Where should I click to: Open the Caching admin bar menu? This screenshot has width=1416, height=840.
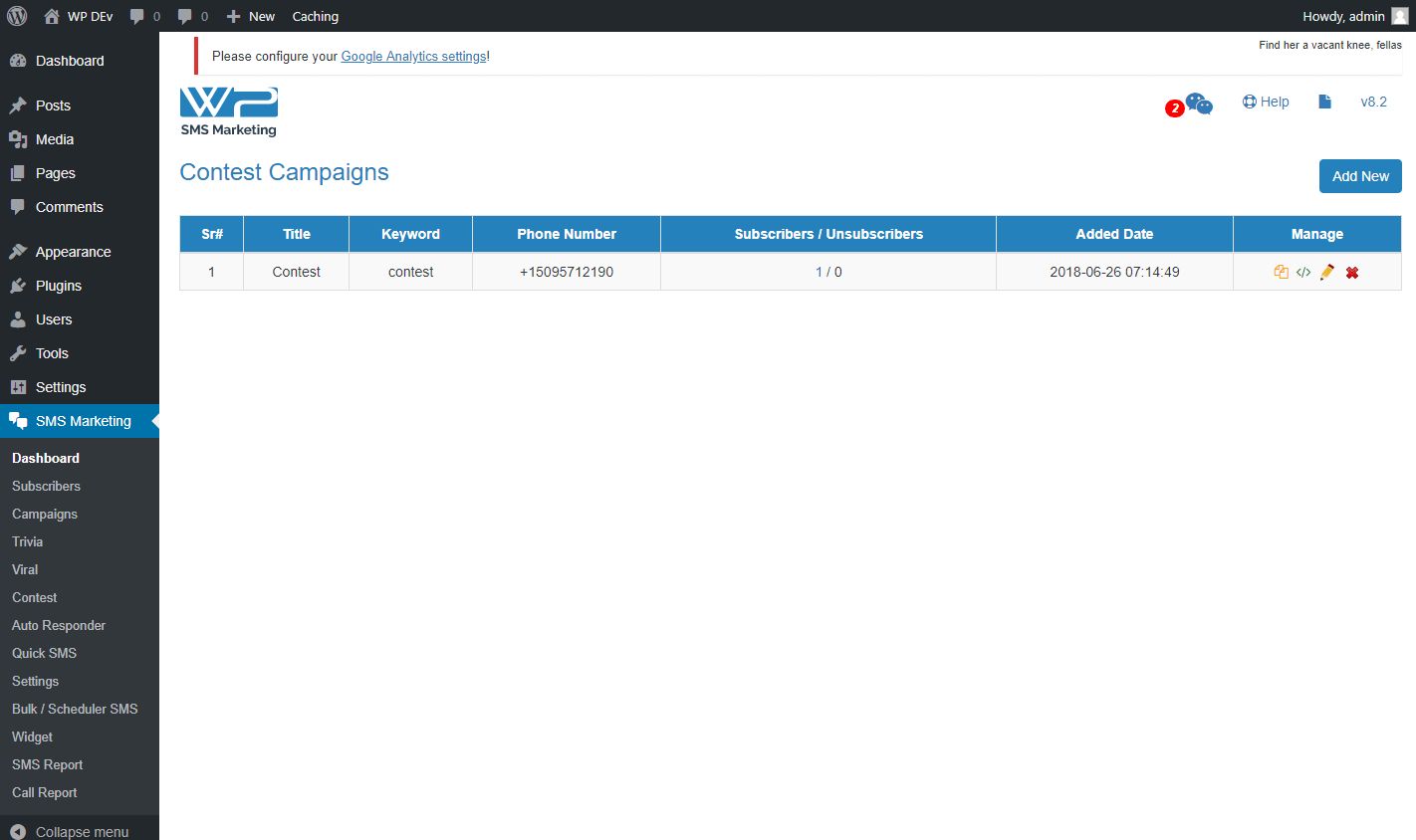tap(316, 16)
